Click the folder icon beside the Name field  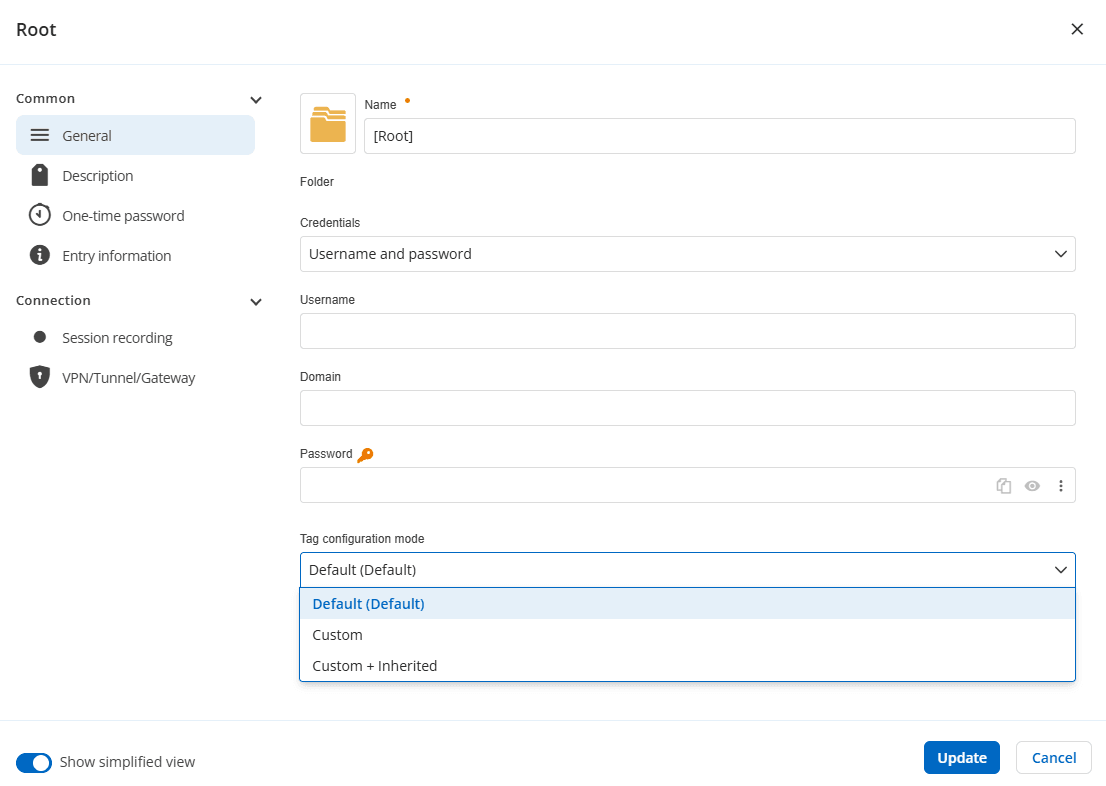tap(327, 122)
